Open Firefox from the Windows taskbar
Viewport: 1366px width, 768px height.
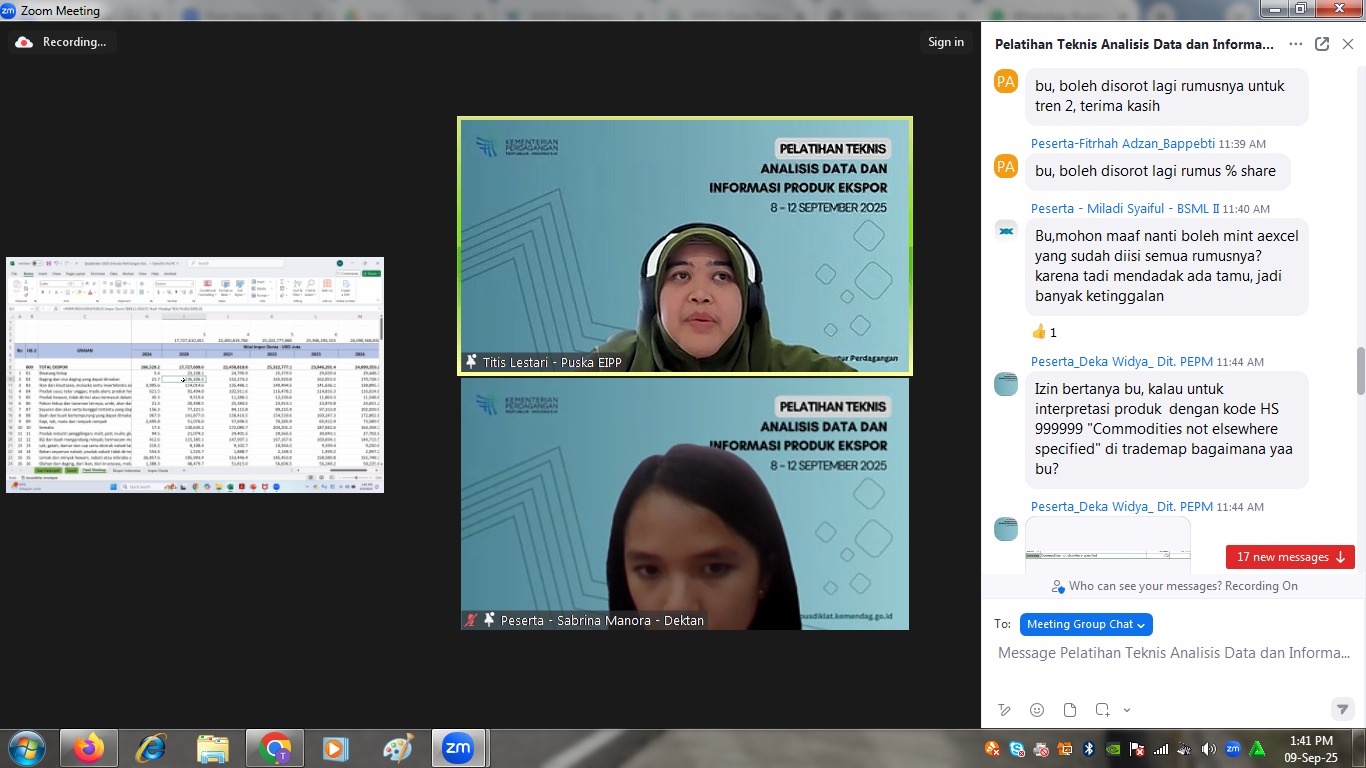coord(88,748)
